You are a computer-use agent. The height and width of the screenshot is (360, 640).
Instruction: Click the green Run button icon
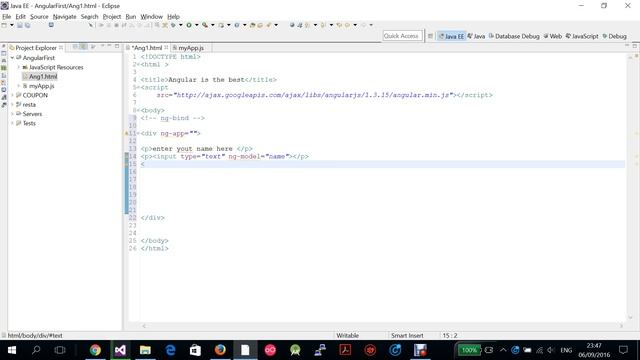(189, 25)
